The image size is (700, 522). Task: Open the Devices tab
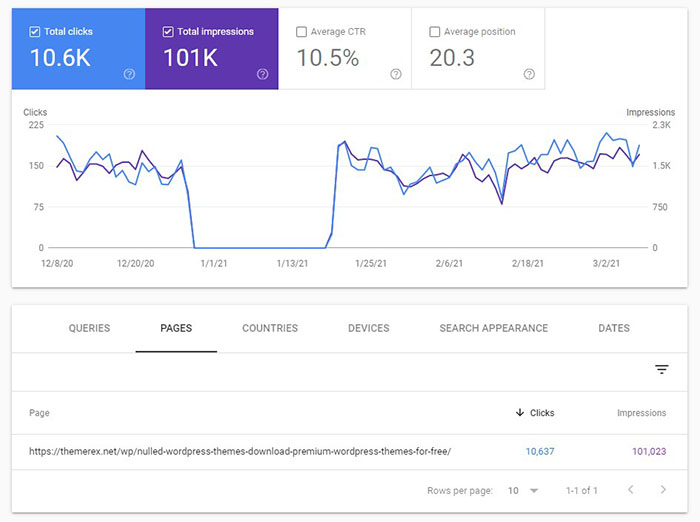tap(368, 328)
